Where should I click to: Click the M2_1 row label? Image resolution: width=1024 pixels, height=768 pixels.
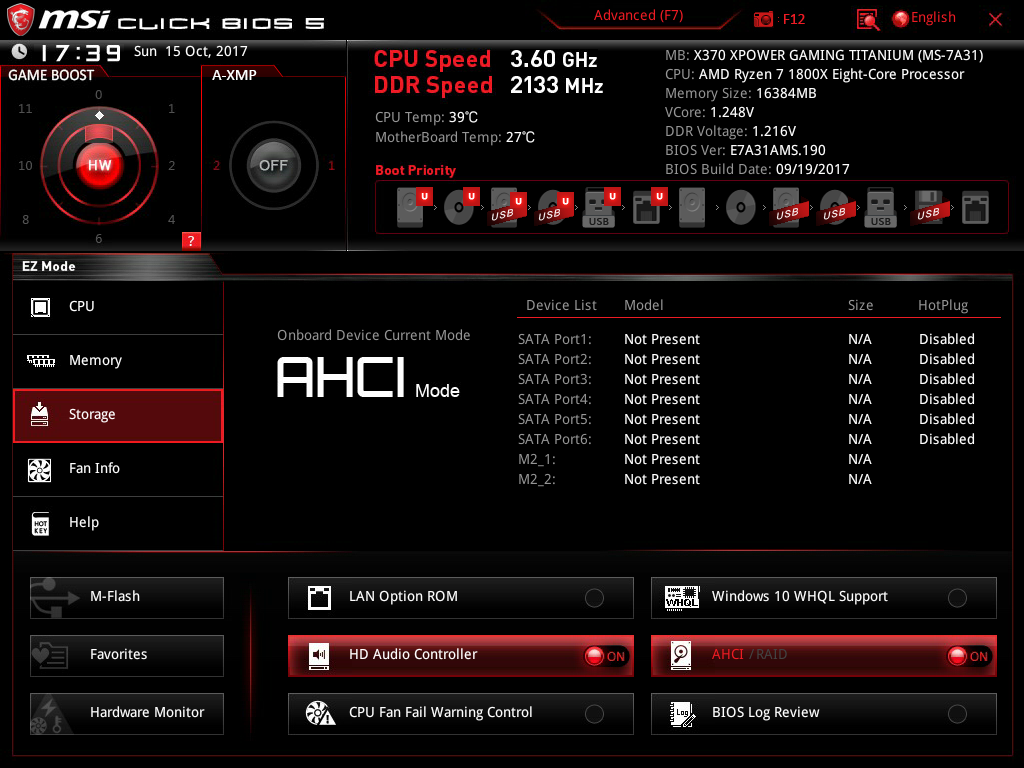[537, 460]
